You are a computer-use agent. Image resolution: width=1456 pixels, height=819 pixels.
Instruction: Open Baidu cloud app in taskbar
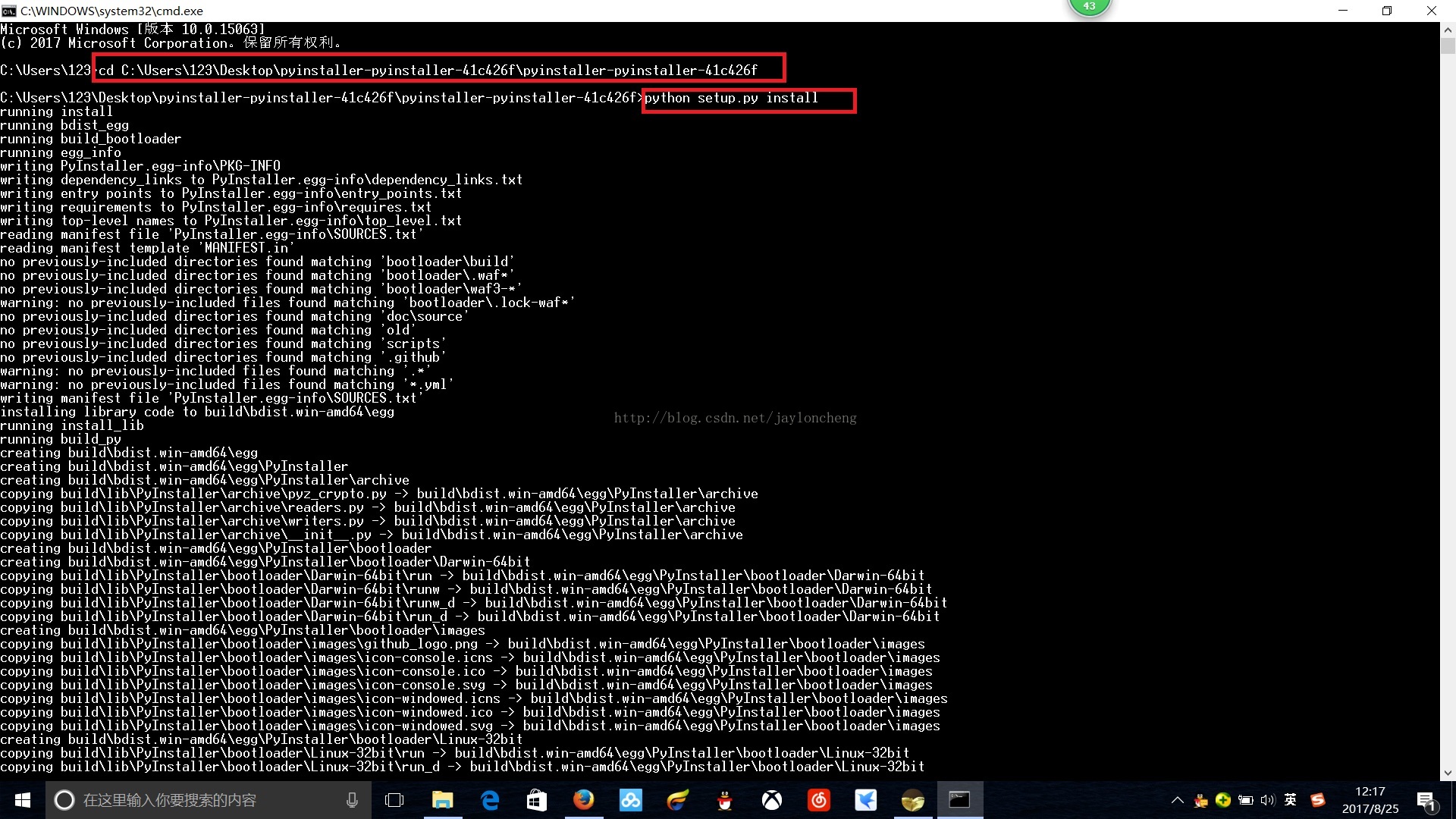[x=631, y=800]
